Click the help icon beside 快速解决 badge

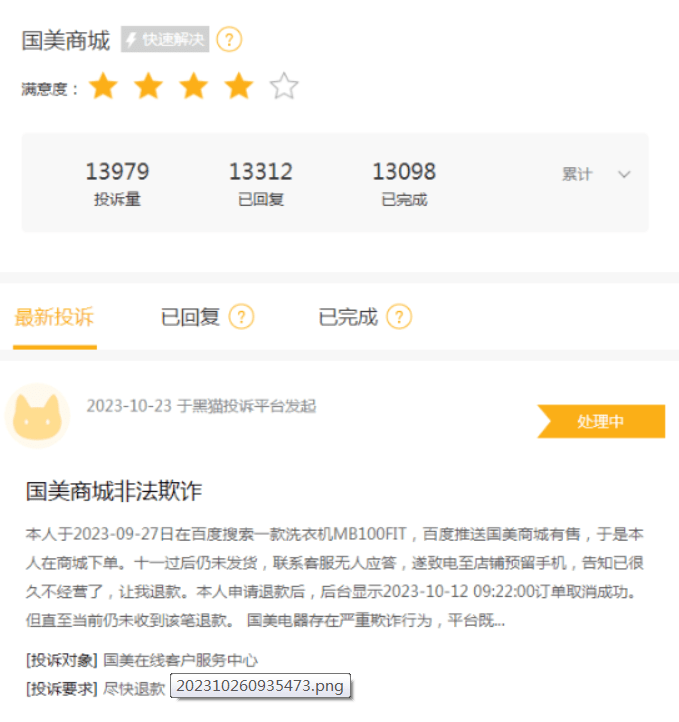click(229, 40)
